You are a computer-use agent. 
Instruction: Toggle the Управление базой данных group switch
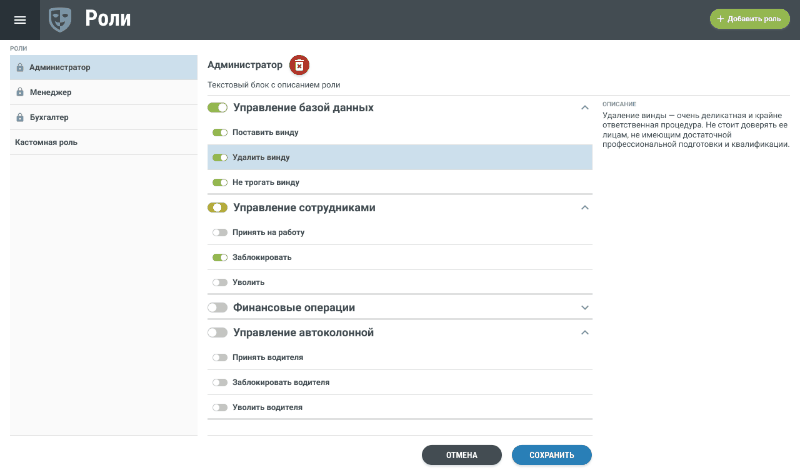coord(217,107)
